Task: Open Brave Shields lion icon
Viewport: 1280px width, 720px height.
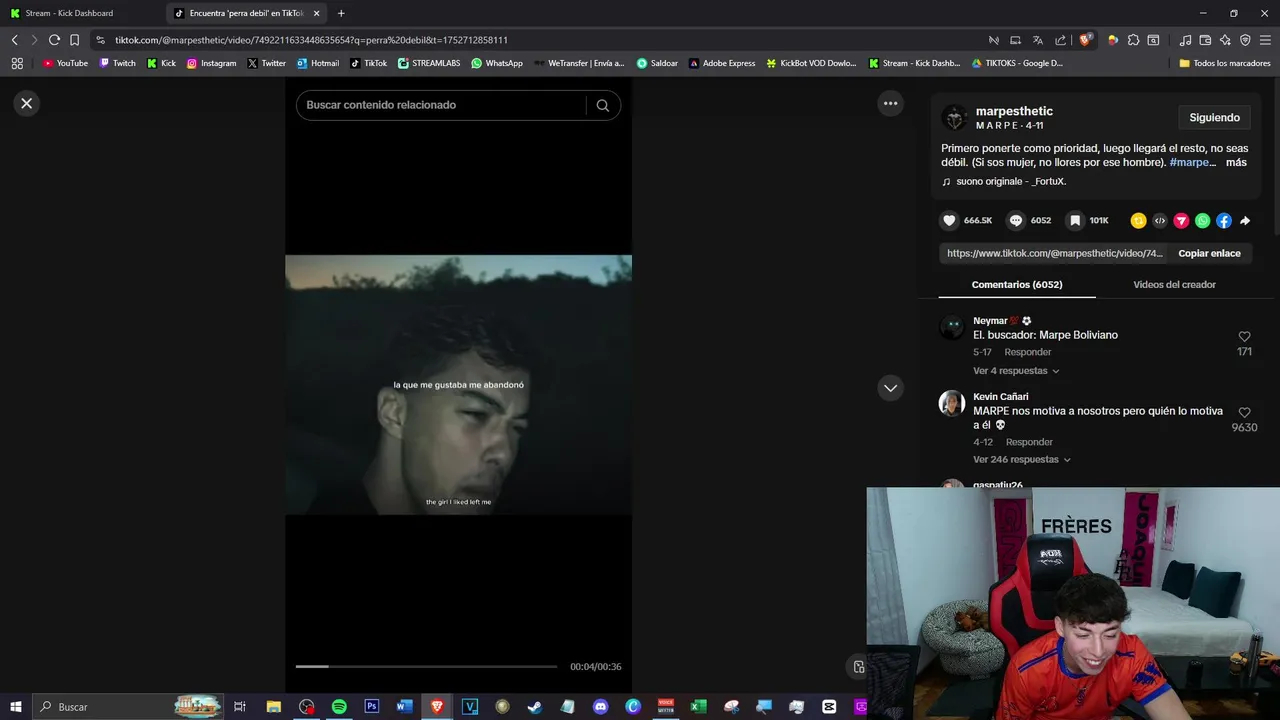Action: coord(1085,40)
